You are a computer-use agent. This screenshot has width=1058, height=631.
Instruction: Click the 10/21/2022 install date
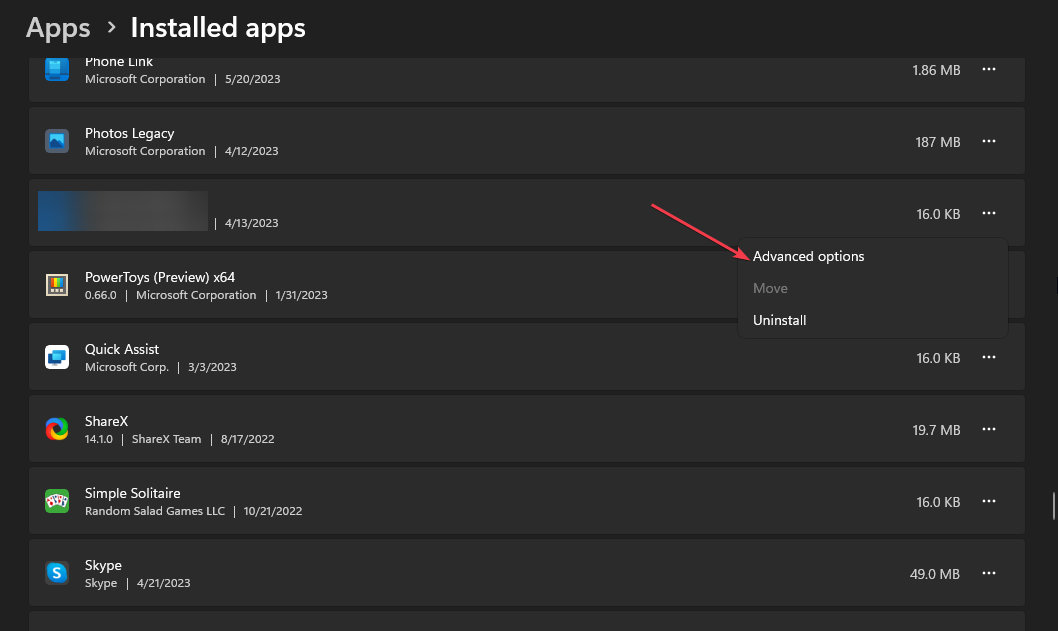coord(273,511)
